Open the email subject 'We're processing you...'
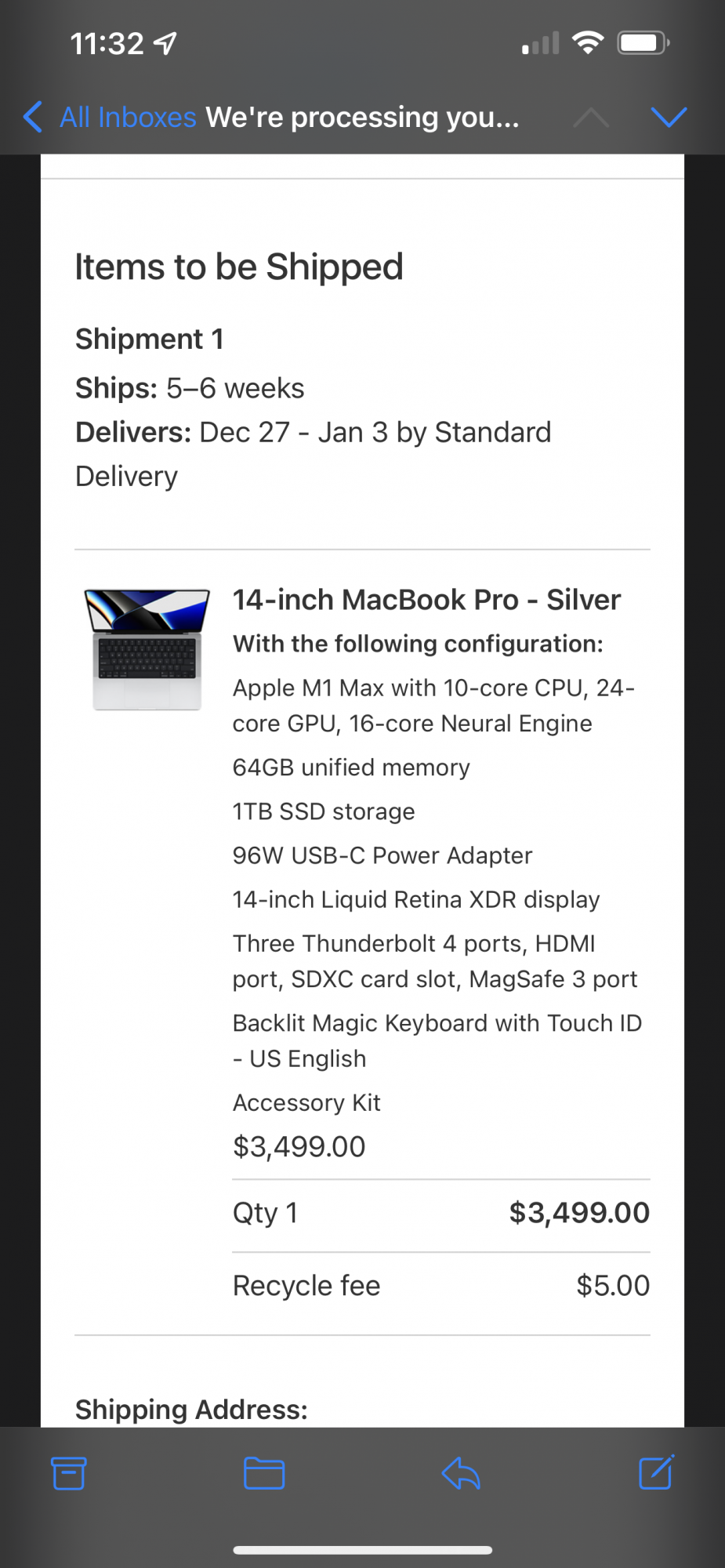725x1568 pixels. pyautogui.click(x=363, y=118)
